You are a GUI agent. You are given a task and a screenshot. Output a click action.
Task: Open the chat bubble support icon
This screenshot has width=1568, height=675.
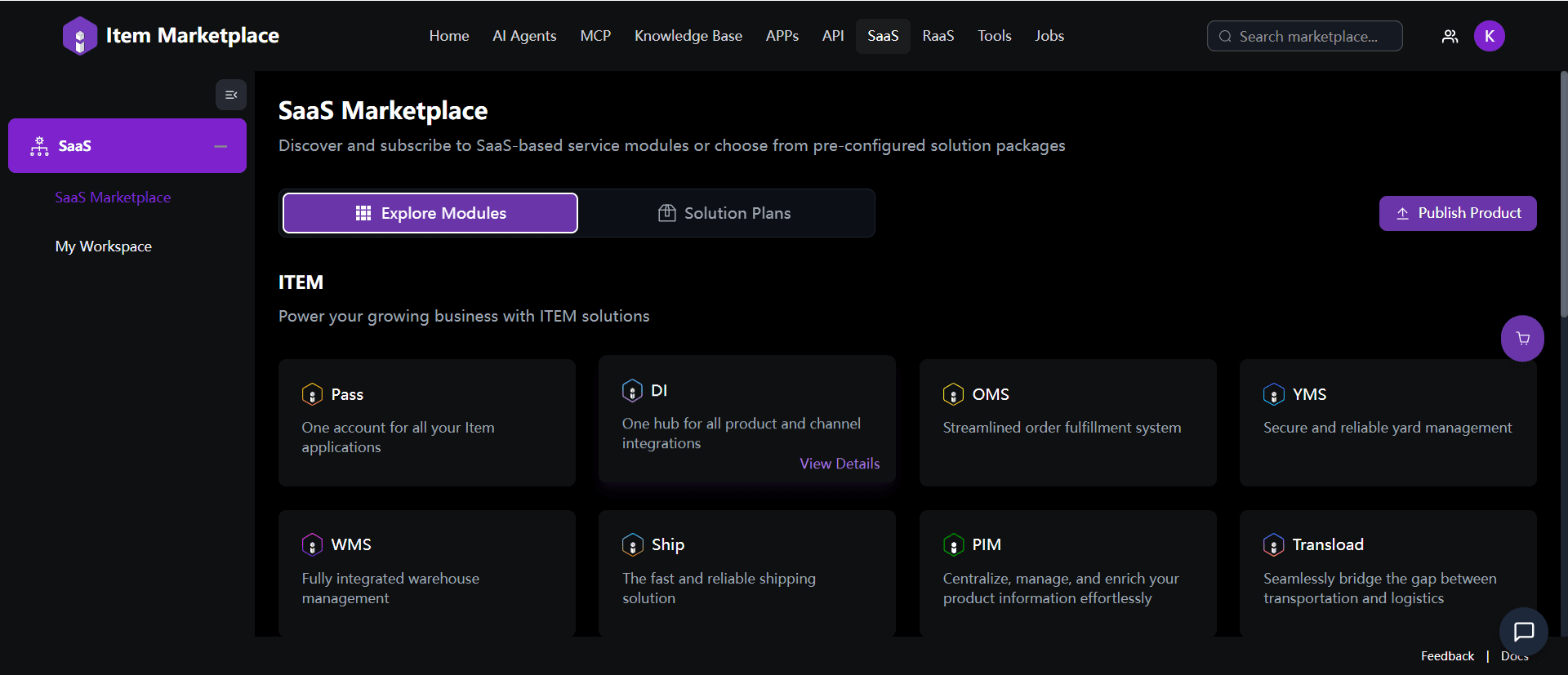(1524, 631)
